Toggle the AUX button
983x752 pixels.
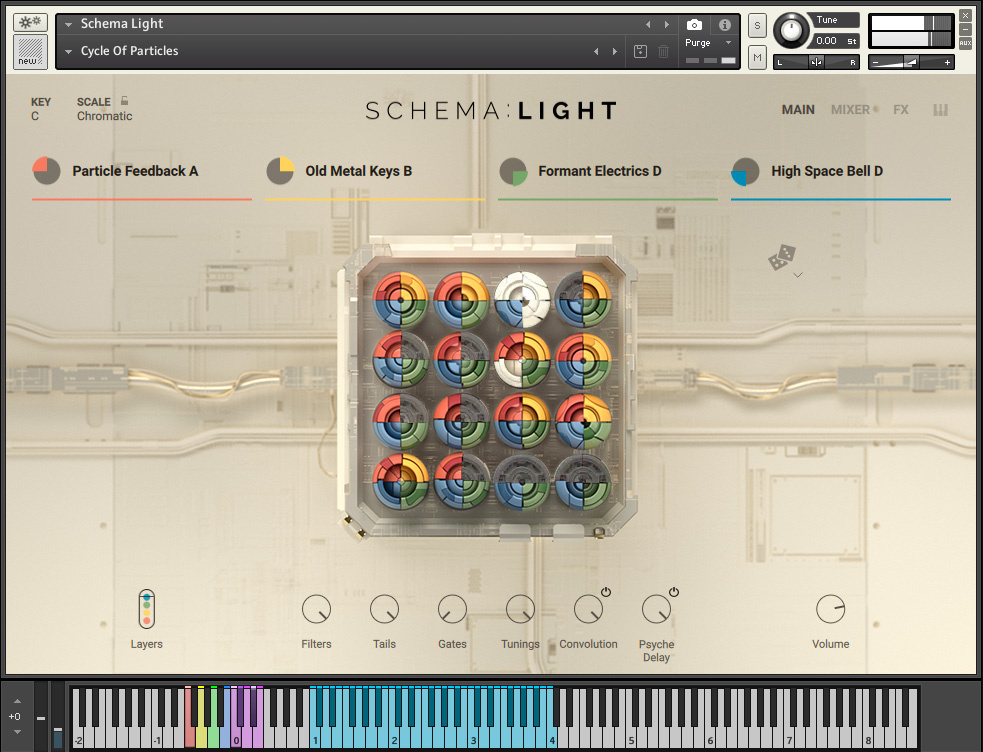click(x=965, y=43)
